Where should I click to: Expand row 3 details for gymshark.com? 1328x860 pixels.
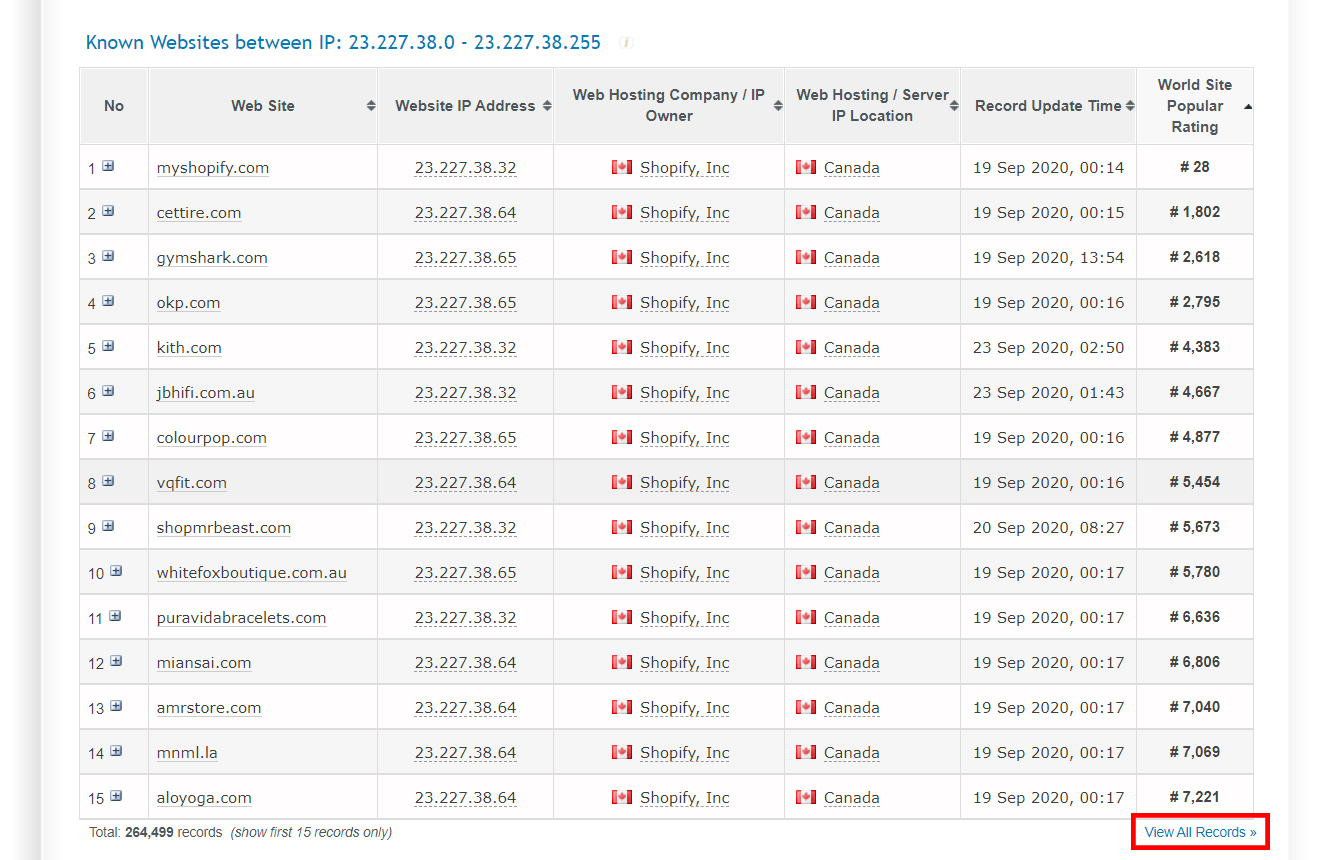point(108,256)
